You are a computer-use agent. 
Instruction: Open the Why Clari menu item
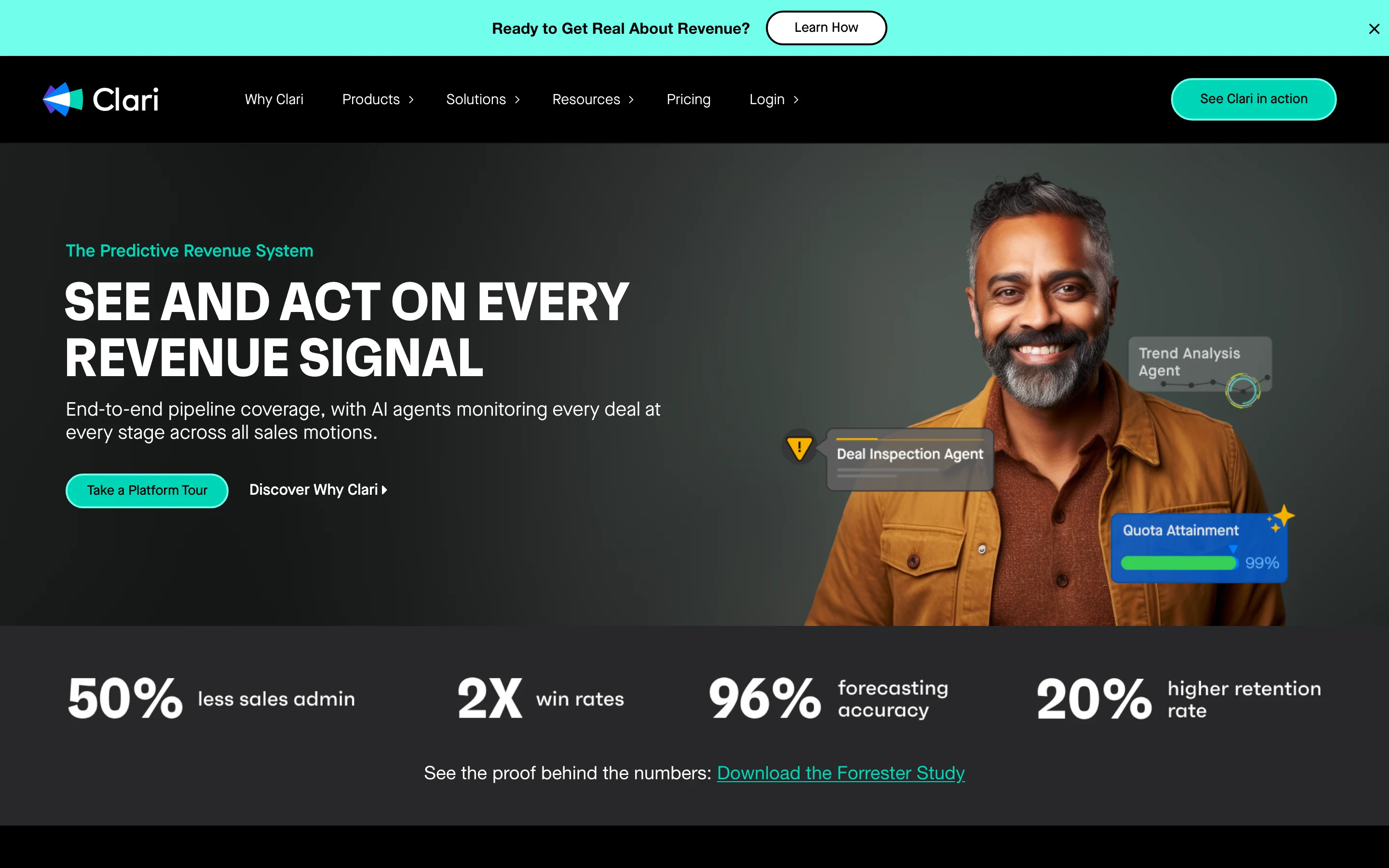[274, 100]
